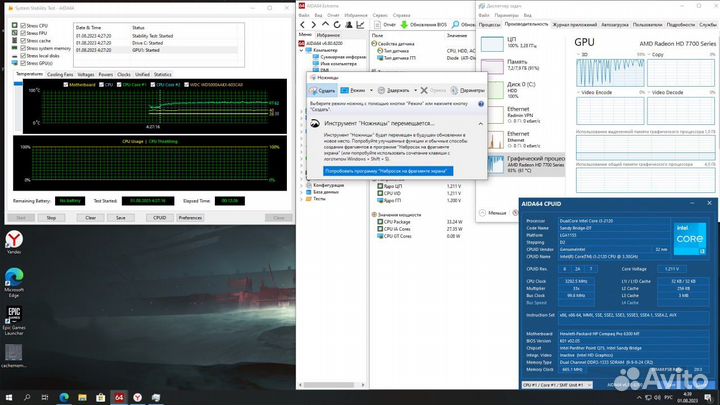720x405 pixels.
Task: Select Имя компьютера in AIDA64 tree
Action: [x=338, y=64]
